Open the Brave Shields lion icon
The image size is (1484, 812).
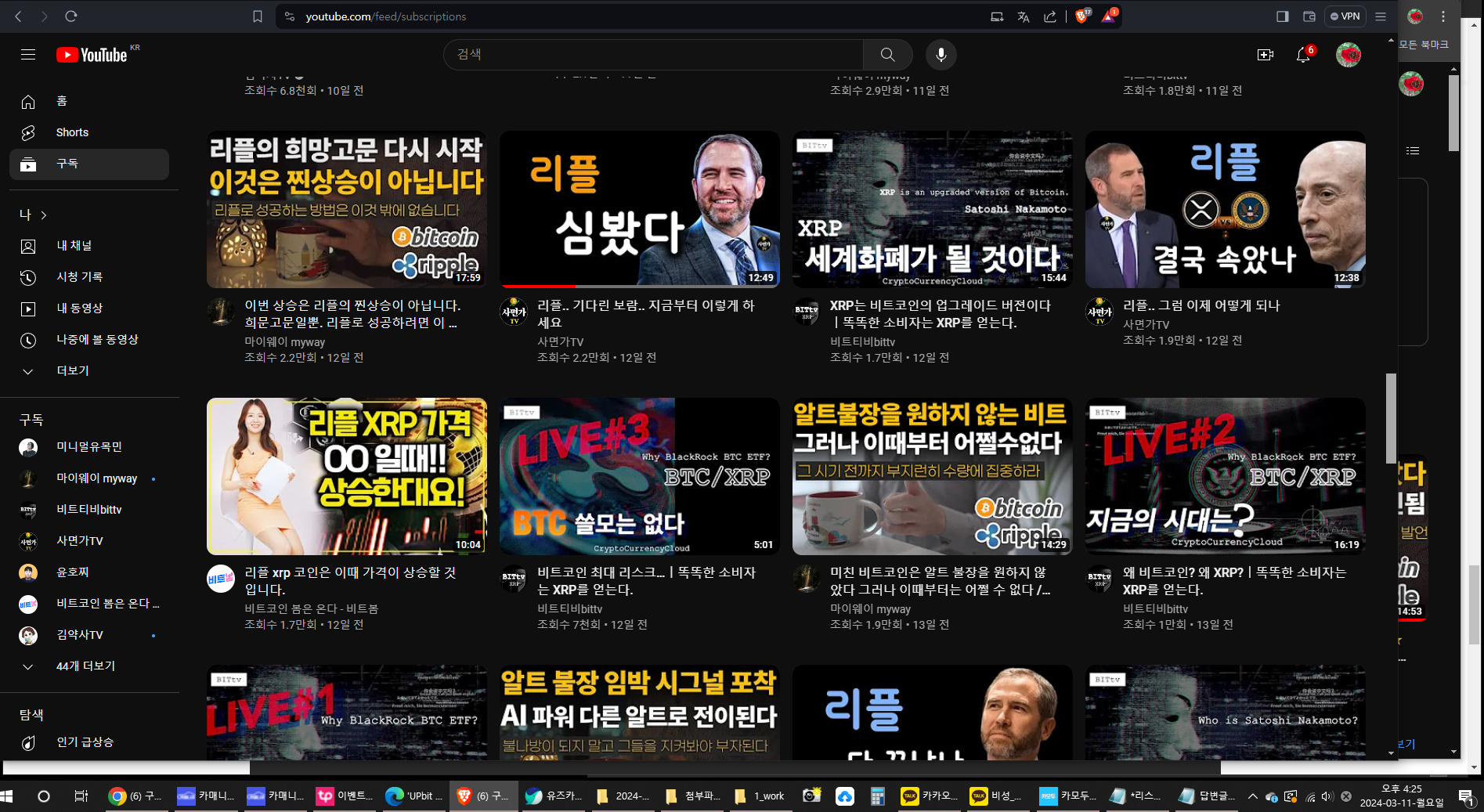point(1082,16)
